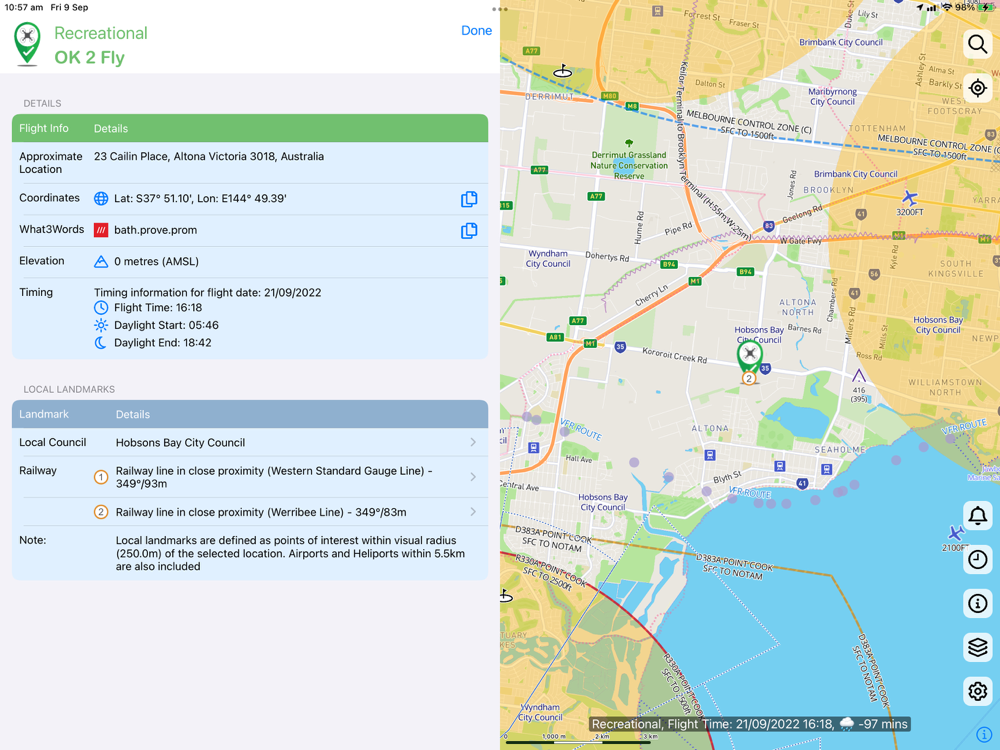Tap the Lat/Lon coordinates text

tap(200, 198)
